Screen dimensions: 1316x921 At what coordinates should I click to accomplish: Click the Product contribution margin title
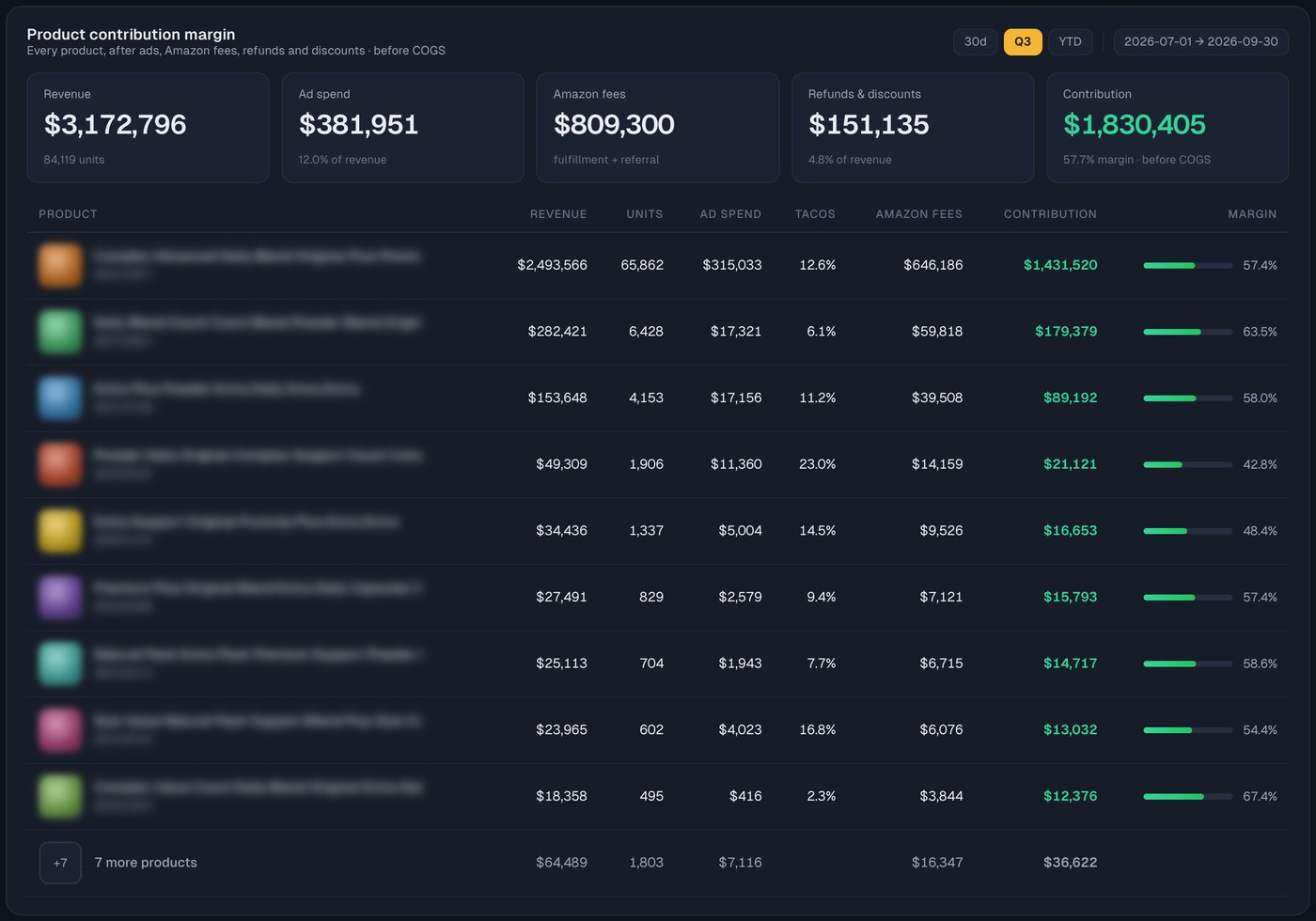(131, 34)
